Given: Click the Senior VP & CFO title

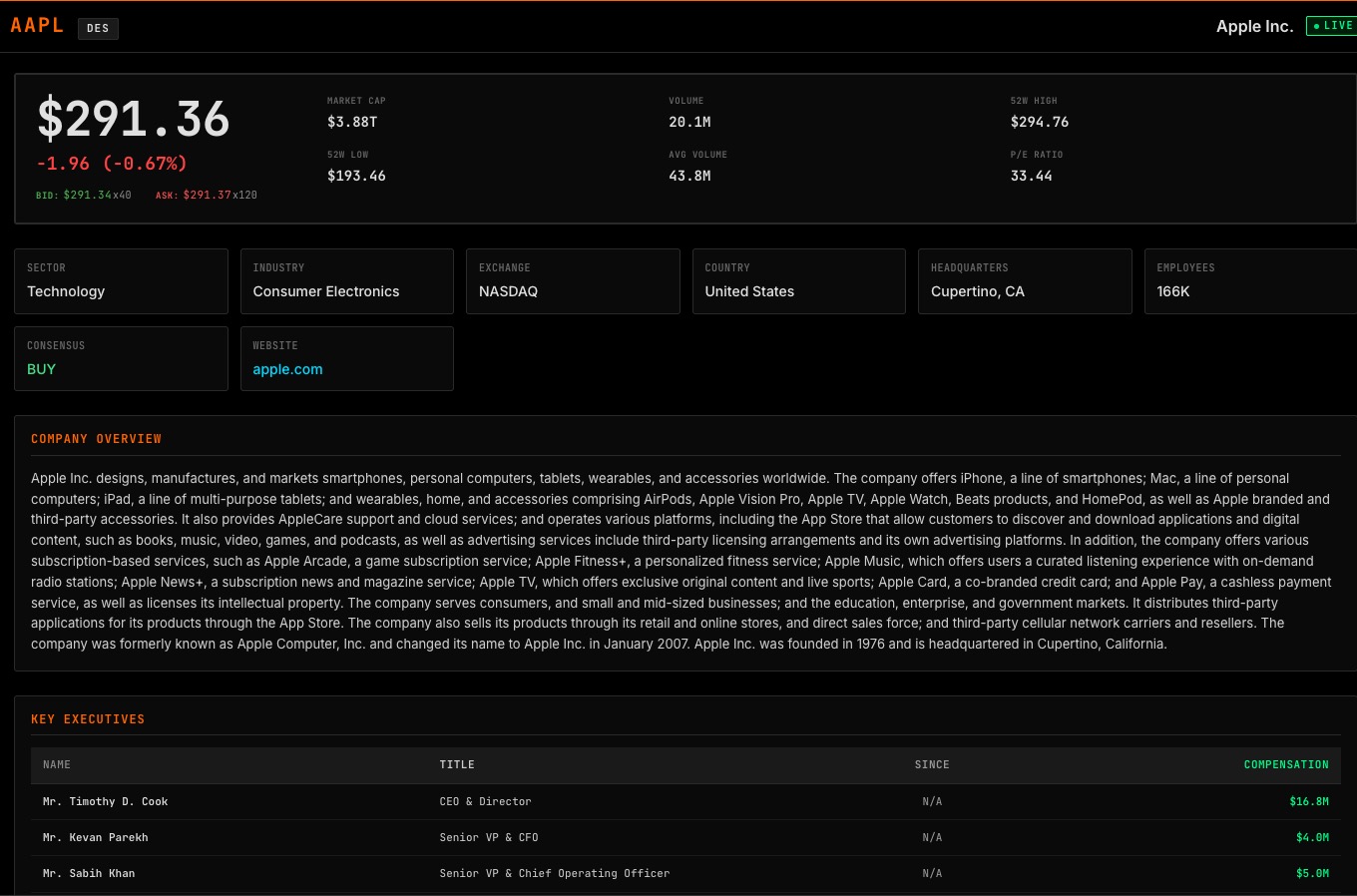Looking at the screenshot, I should pyautogui.click(x=489, y=838).
